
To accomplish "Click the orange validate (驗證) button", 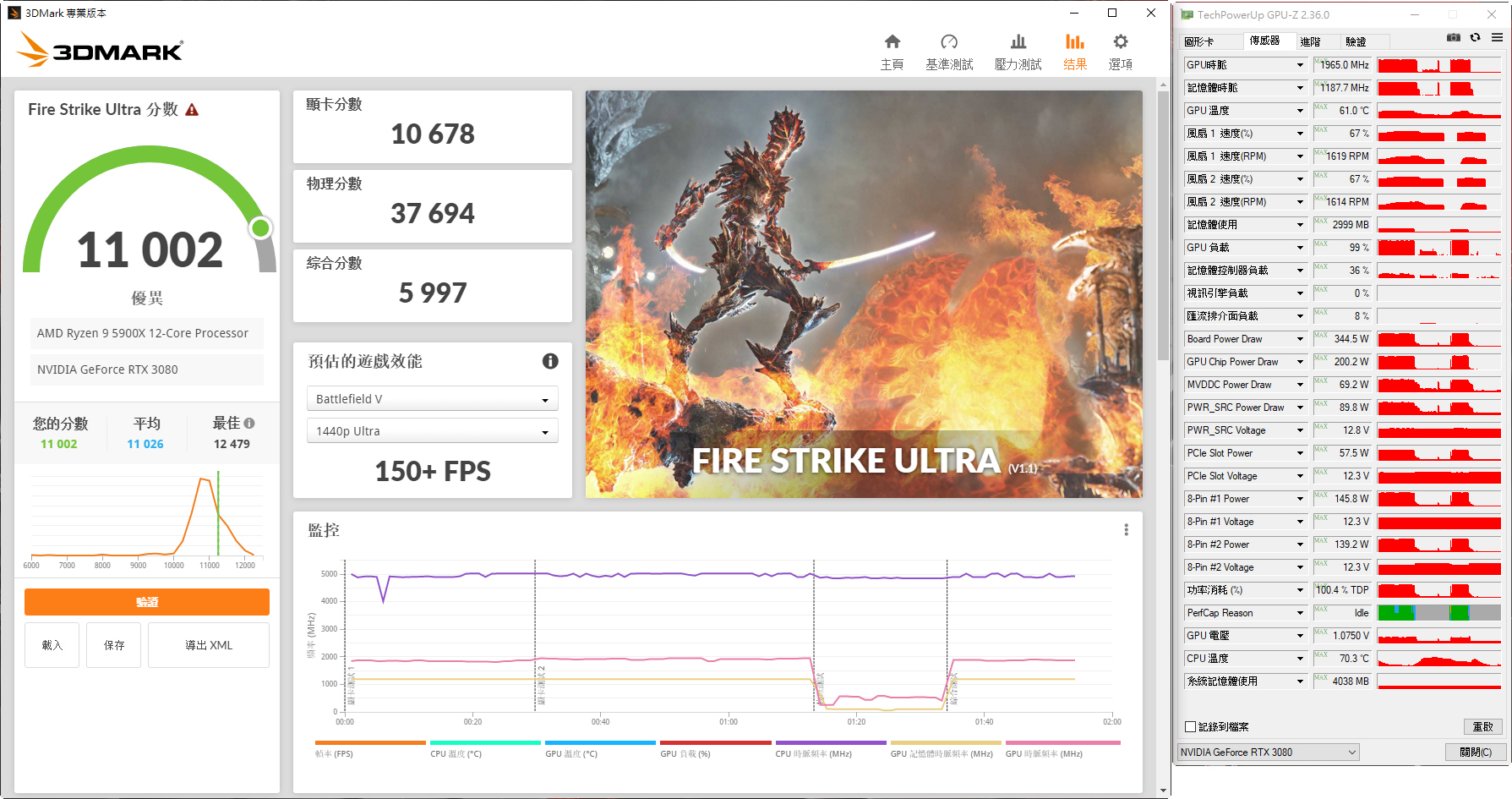I will [x=147, y=602].
